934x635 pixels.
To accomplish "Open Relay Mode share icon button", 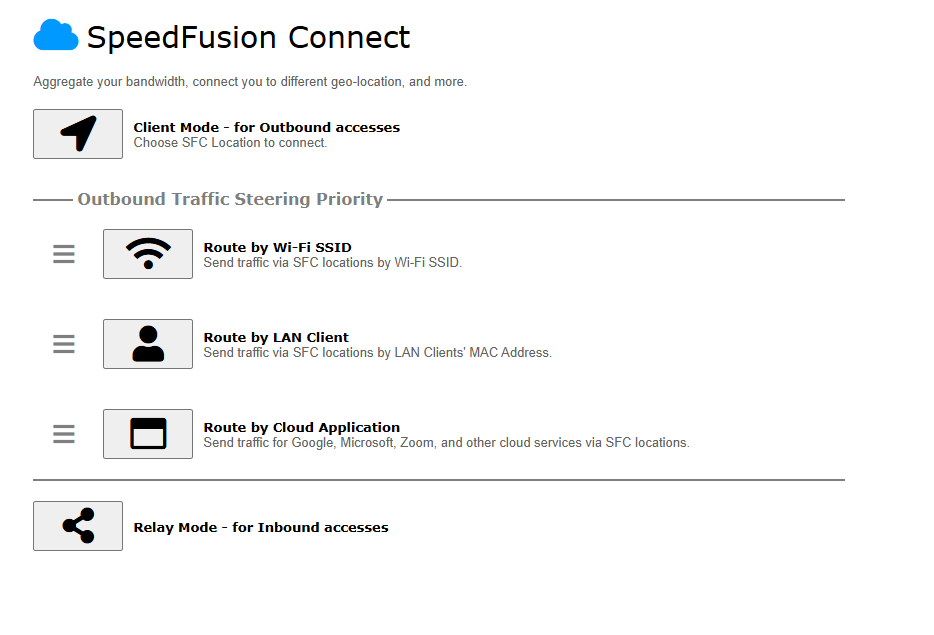I will point(78,526).
